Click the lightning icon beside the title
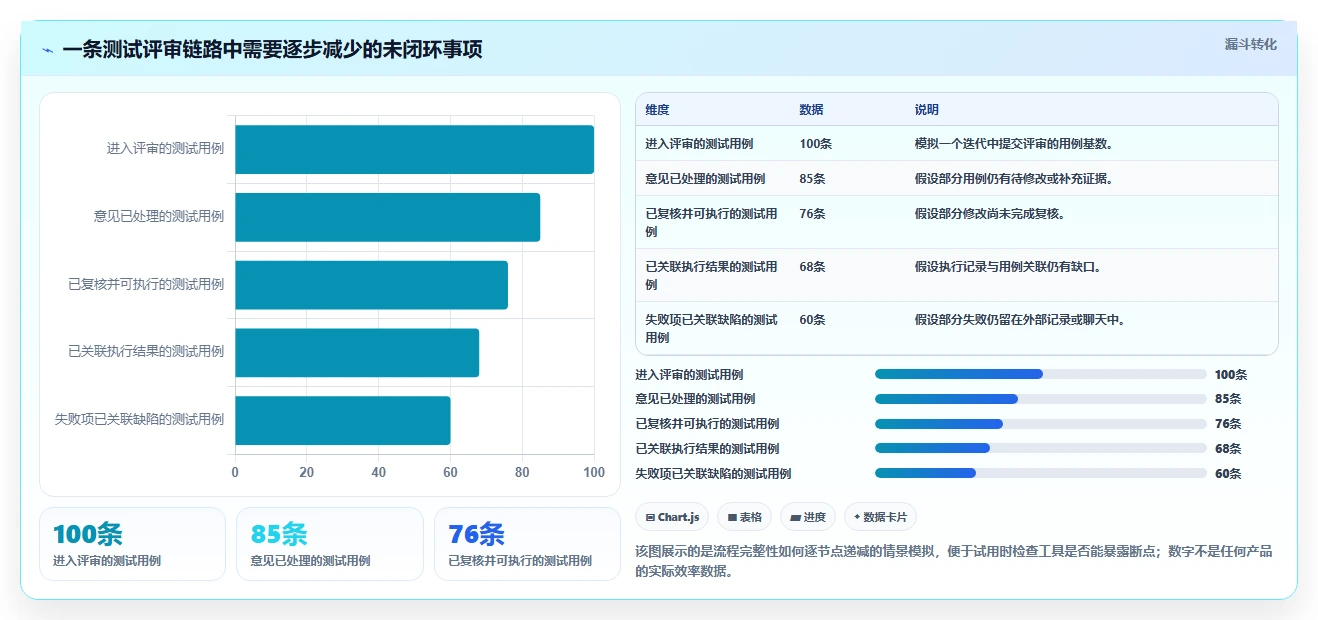 [x=47, y=50]
